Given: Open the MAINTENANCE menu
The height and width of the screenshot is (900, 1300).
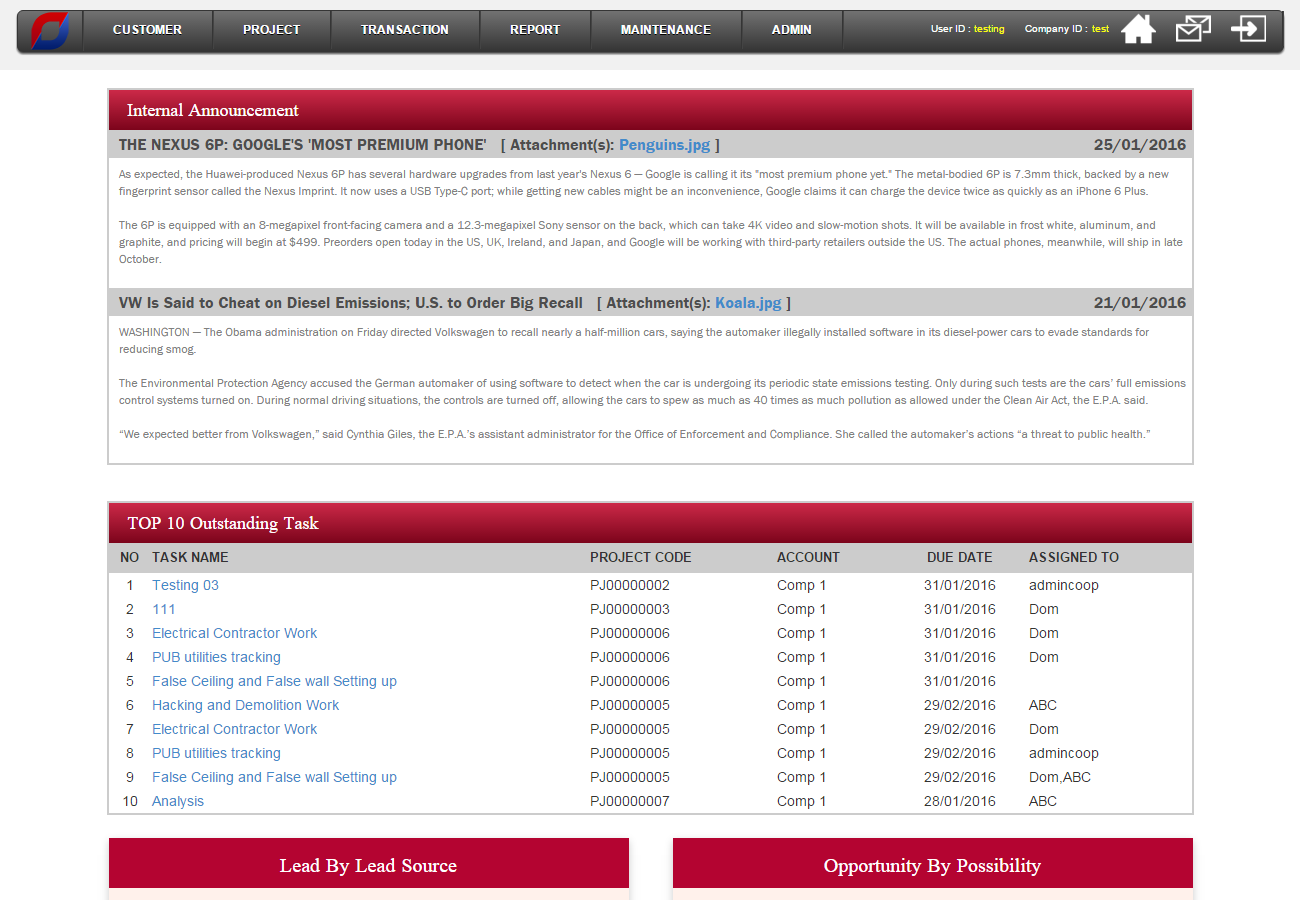Looking at the screenshot, I should (x=665, y=30).
